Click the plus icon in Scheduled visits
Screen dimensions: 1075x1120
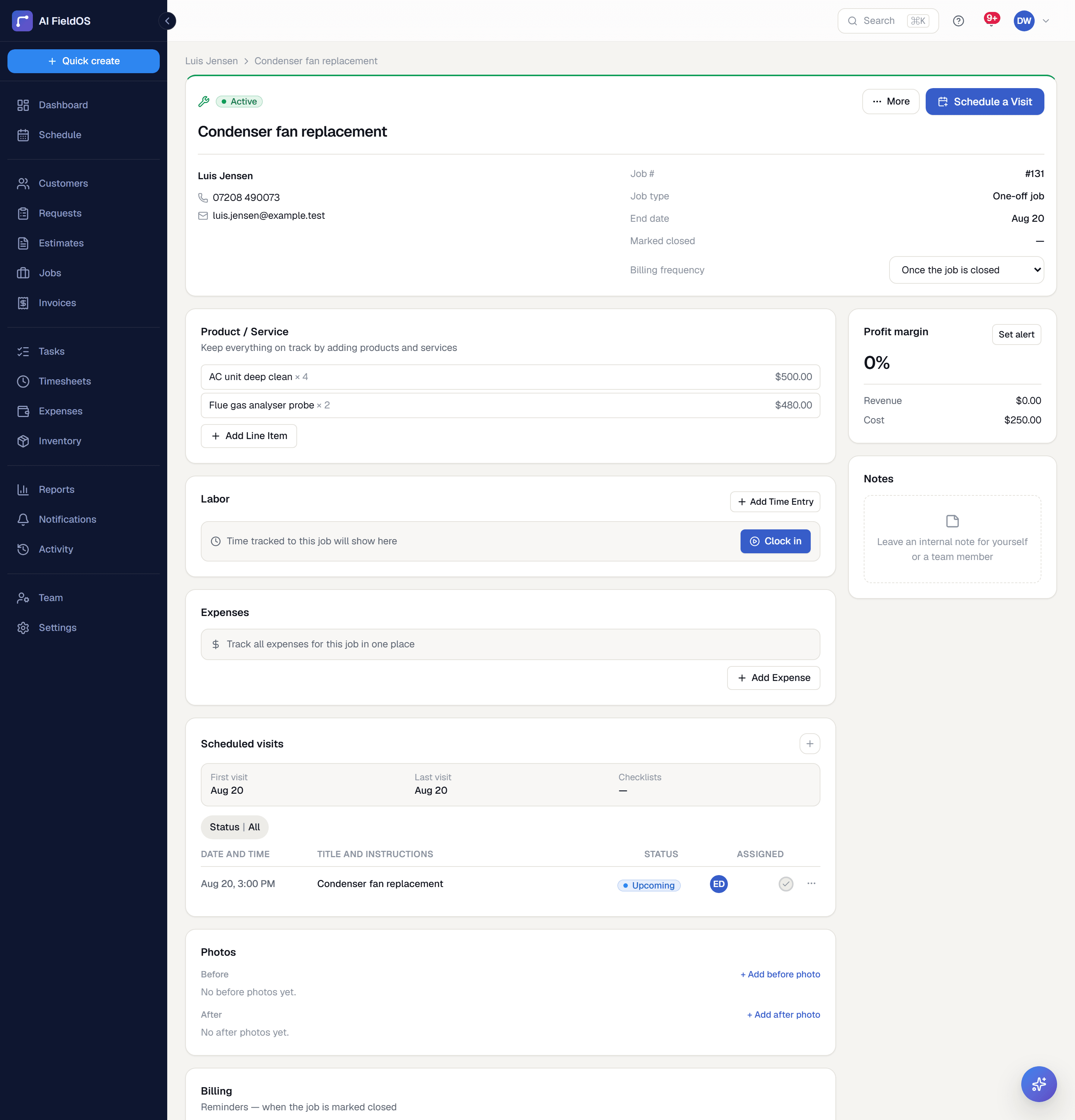point(809,743)
